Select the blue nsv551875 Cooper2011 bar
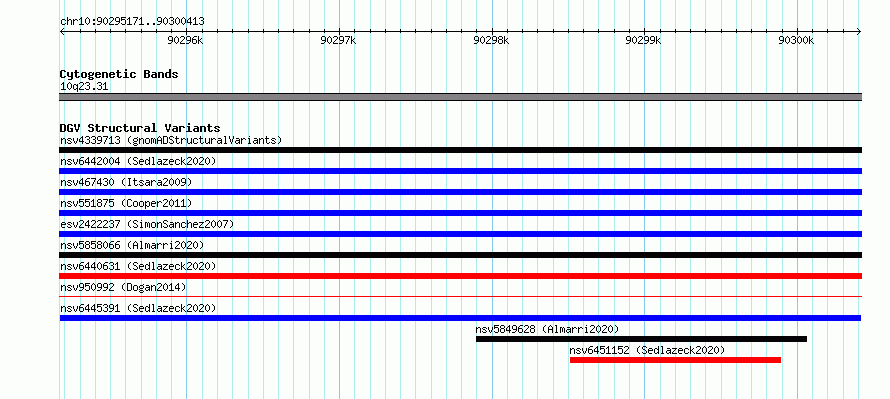890x399 pixels. (x=460, y=213)
